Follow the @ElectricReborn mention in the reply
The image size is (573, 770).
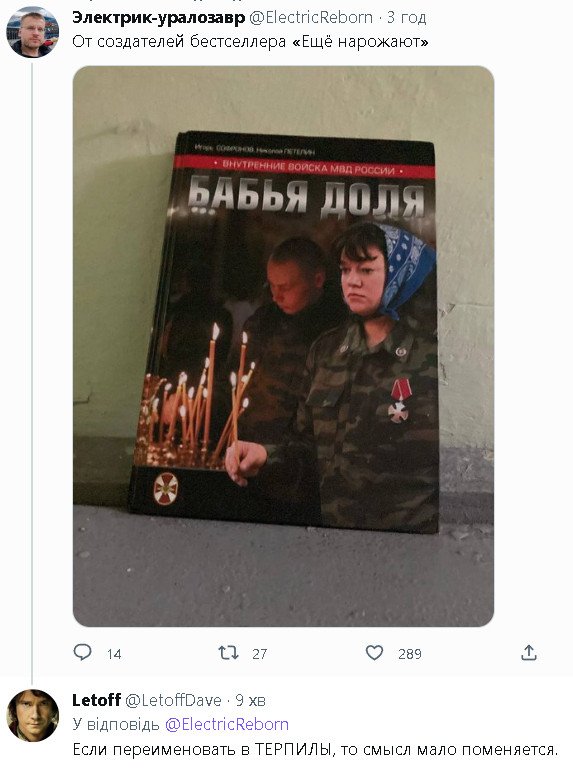(226, 724)
